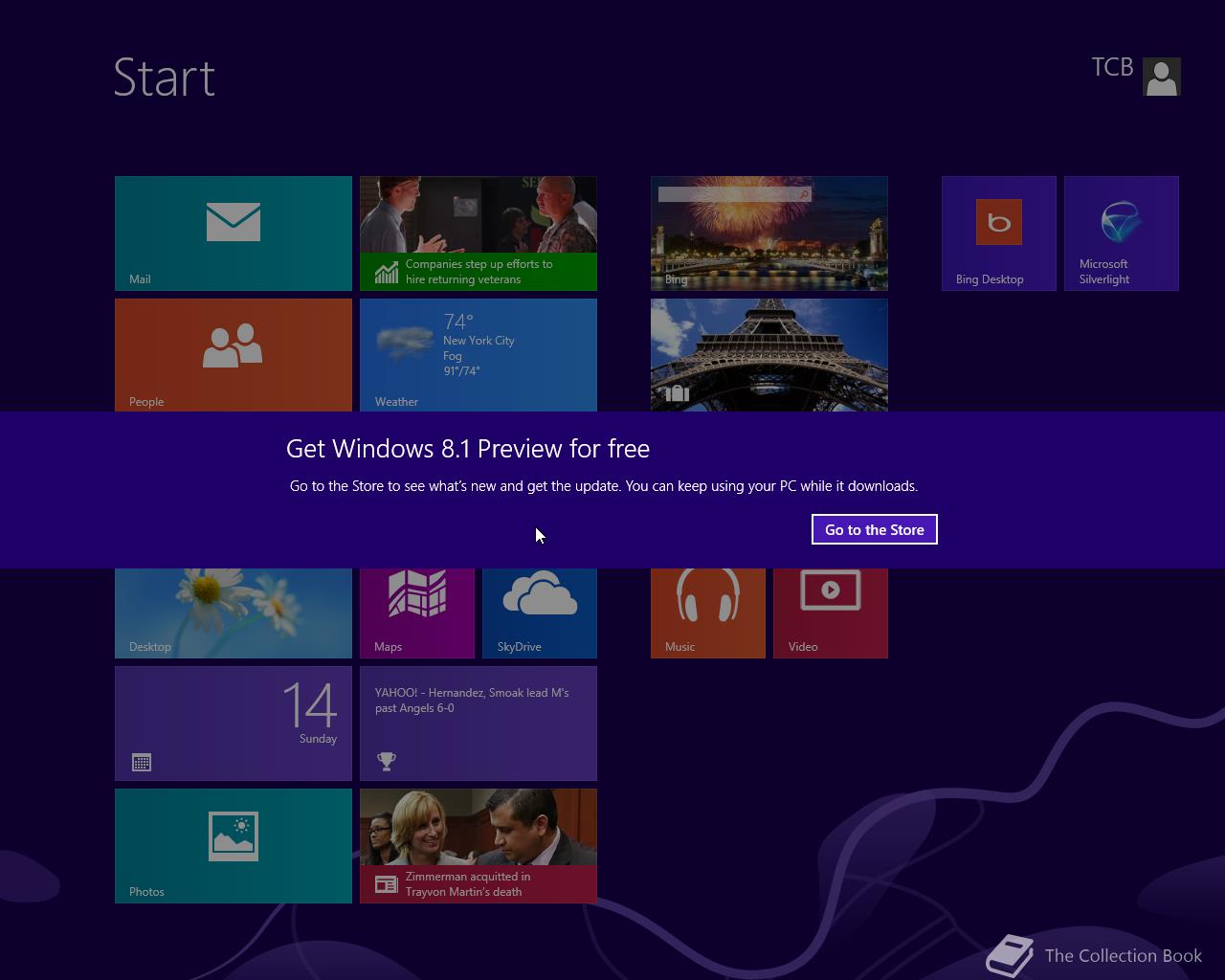Click the Bing tile search box

click(735, 194)
